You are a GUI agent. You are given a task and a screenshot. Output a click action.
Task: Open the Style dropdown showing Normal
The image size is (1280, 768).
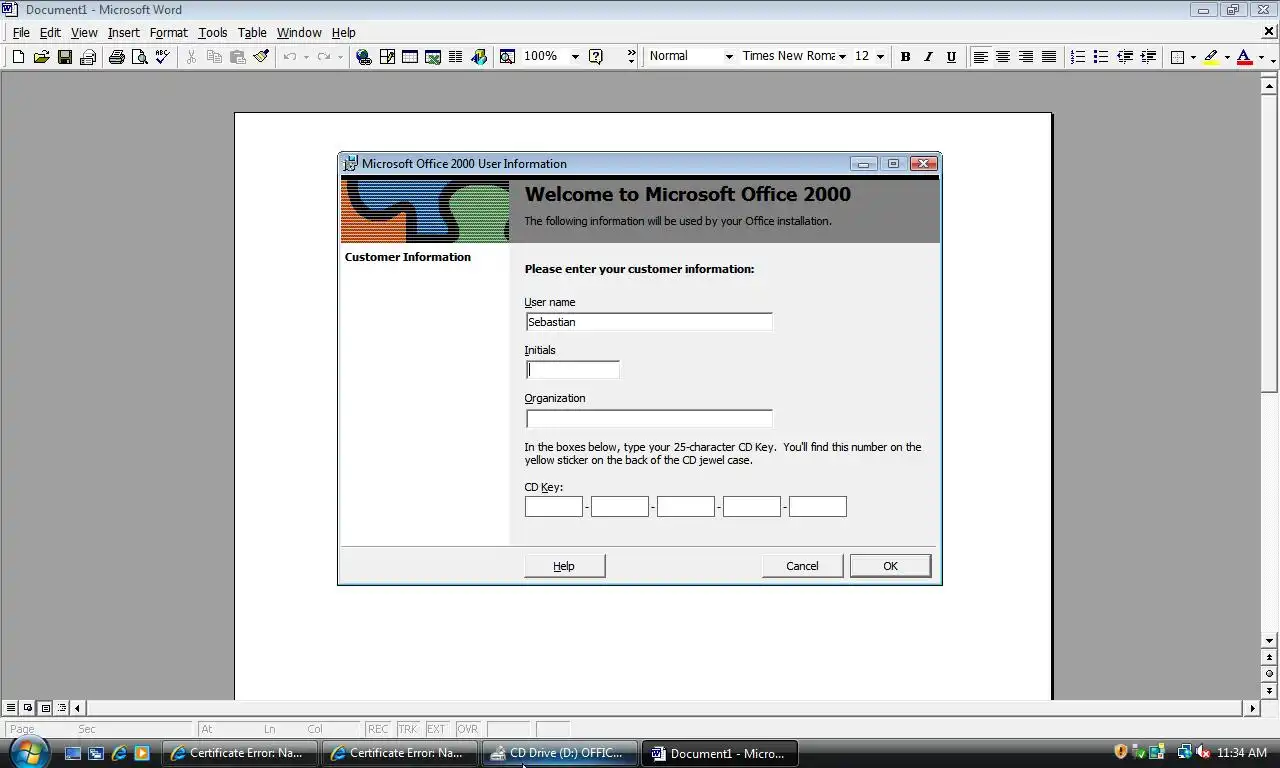pos(729,57)
